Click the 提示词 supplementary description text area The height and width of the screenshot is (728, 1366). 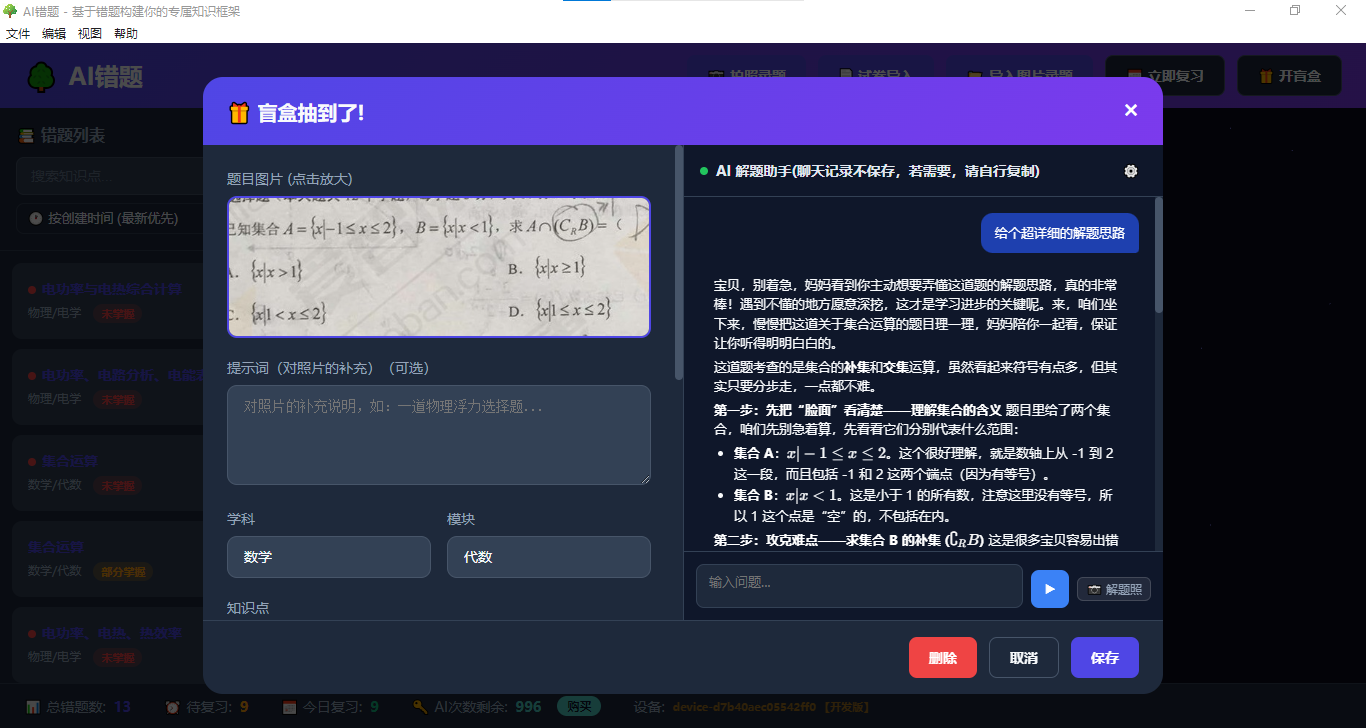tap(439, 435)
